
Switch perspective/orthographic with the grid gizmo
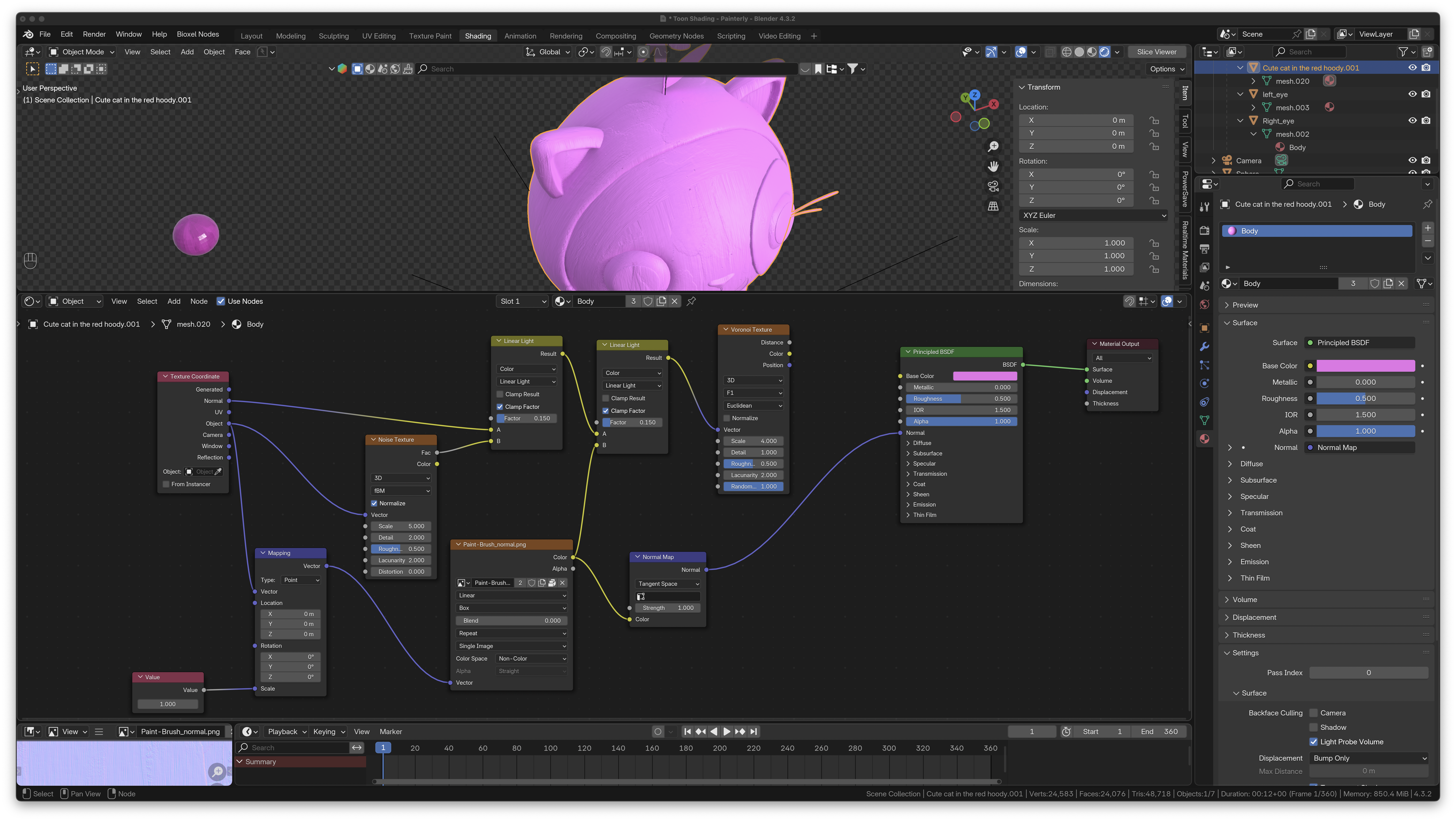[993, 206]
